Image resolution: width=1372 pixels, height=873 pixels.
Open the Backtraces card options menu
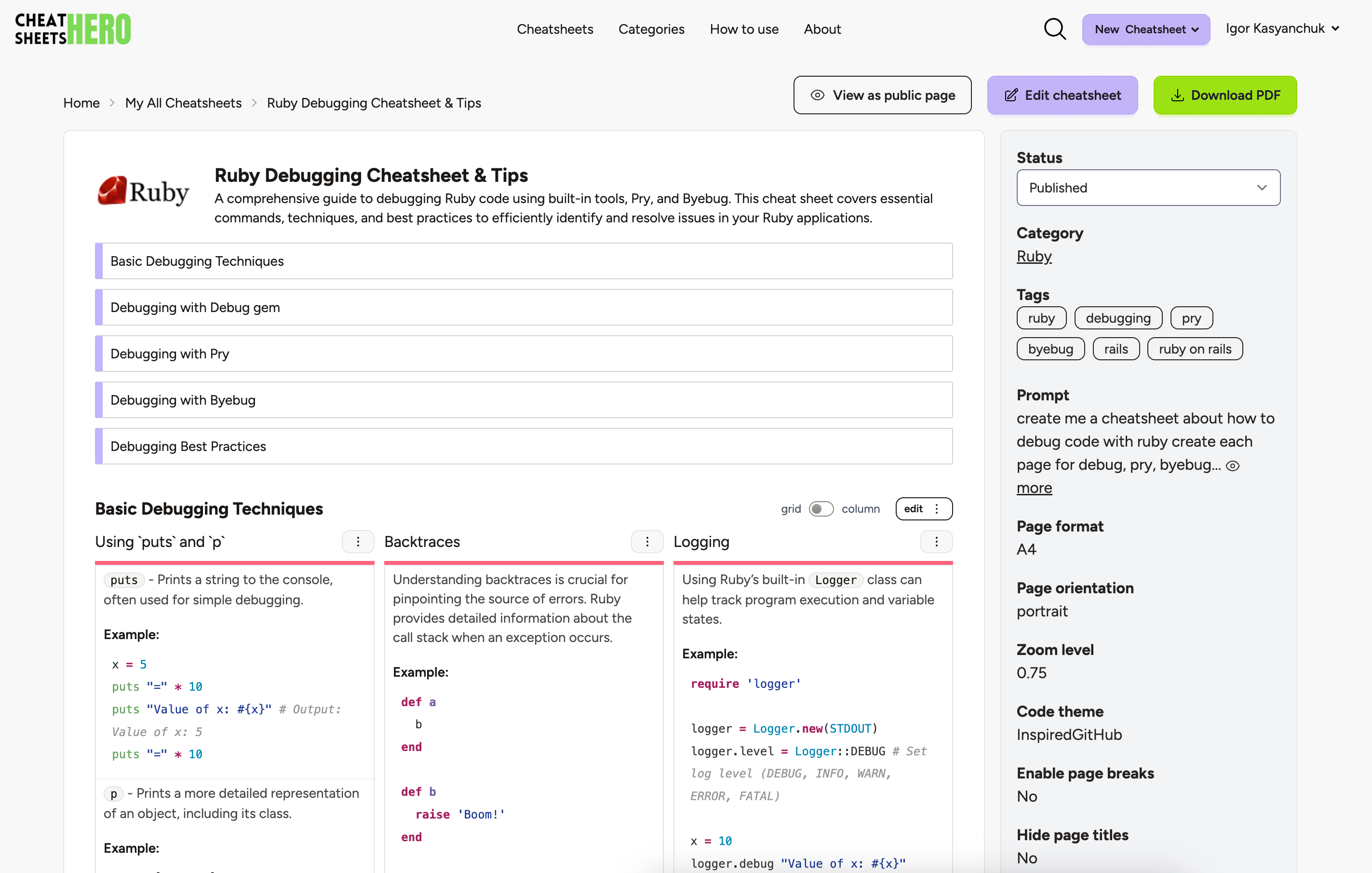point(647,542)
